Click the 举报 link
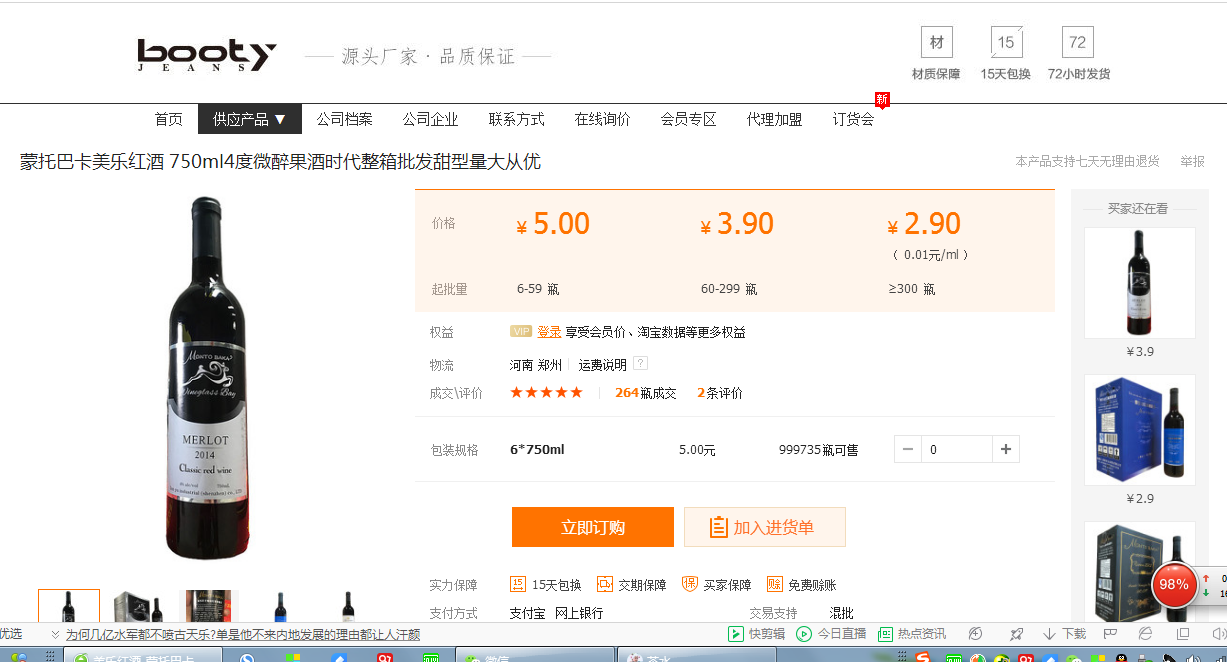Screen dimensions: 1227x662 1192,161
